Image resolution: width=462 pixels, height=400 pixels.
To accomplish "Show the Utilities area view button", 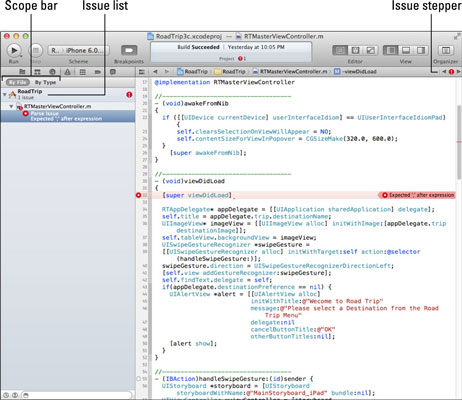I will [421, 50].
